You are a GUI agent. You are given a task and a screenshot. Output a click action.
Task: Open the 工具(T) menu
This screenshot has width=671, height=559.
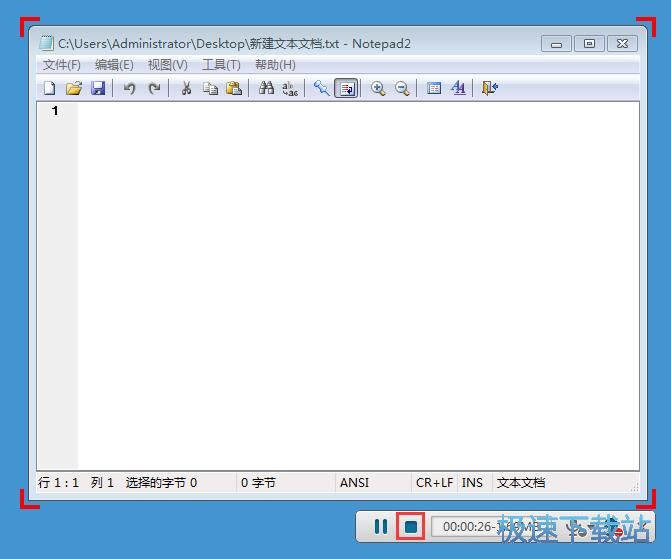221,65
